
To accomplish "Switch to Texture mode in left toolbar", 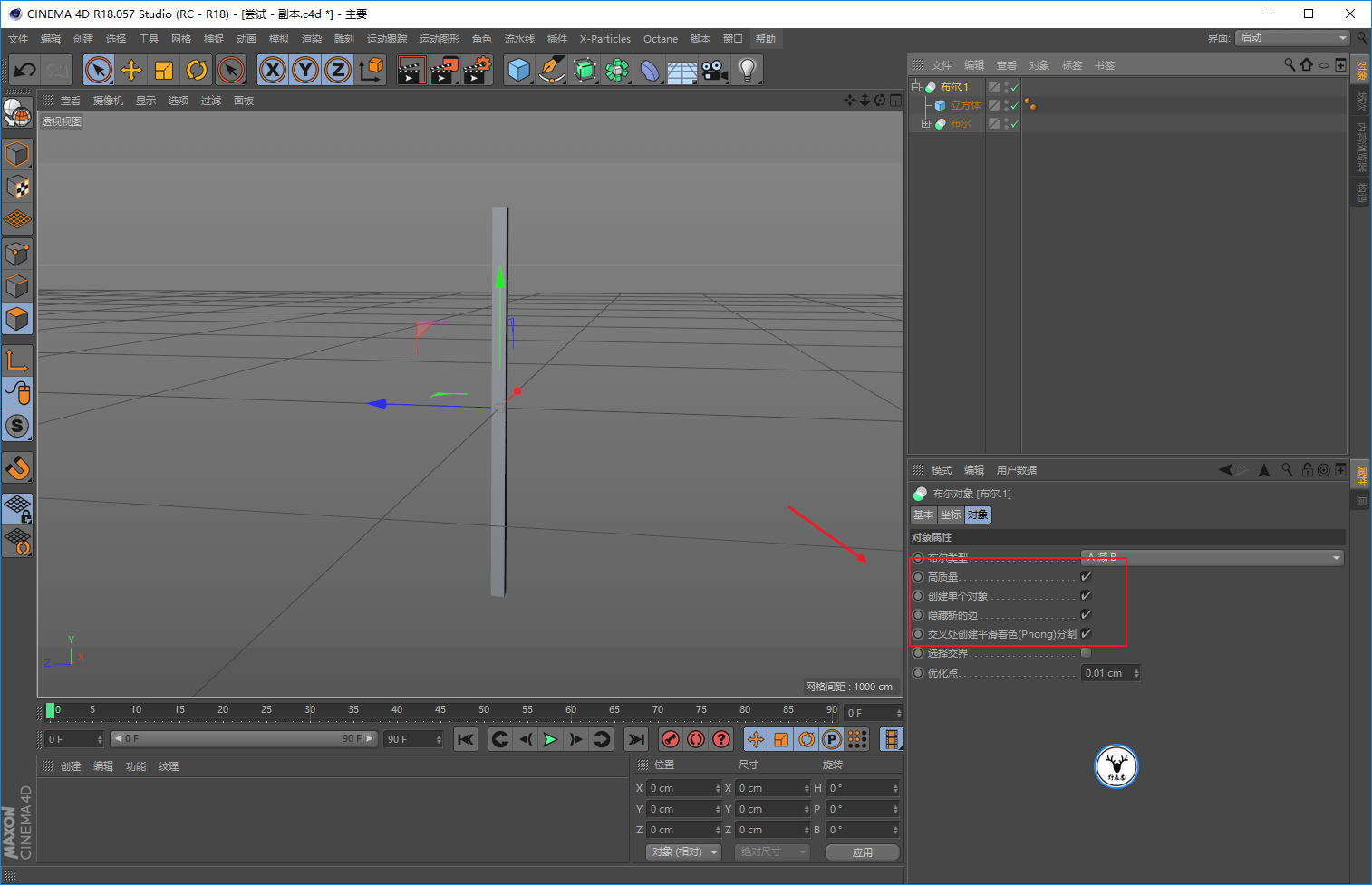I will click(x=17, y=188).
